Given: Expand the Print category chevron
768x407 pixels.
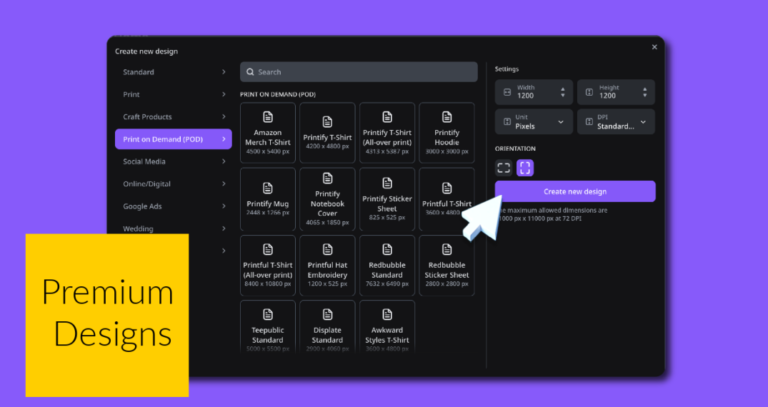Looking at the screenshot, I should click(224, 94).
